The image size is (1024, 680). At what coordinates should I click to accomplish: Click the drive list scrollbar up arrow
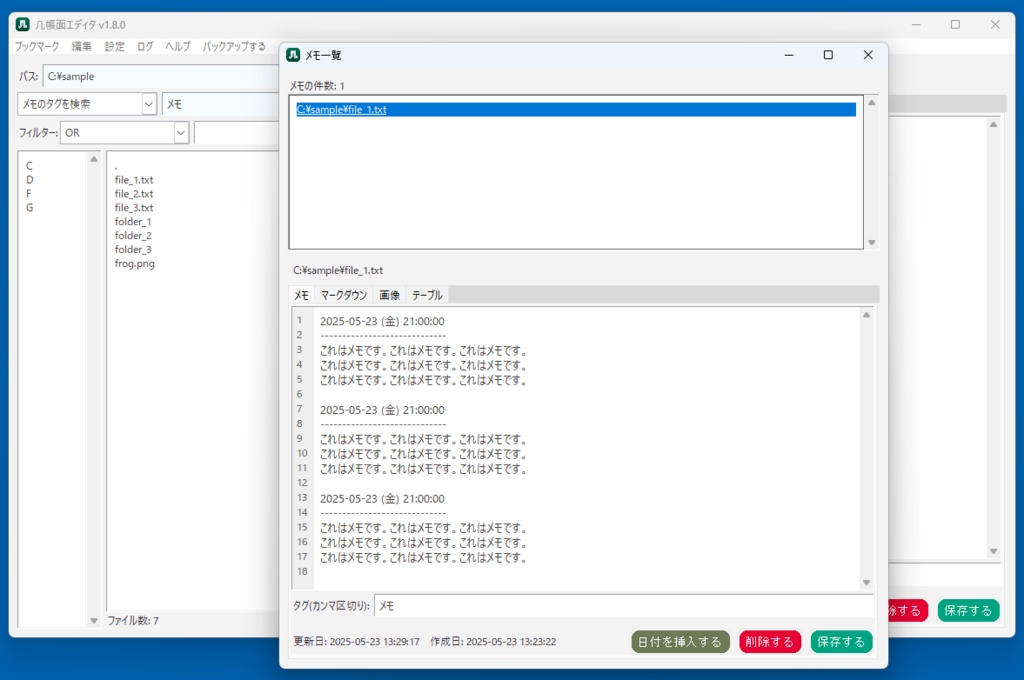(x=93, y=159)
